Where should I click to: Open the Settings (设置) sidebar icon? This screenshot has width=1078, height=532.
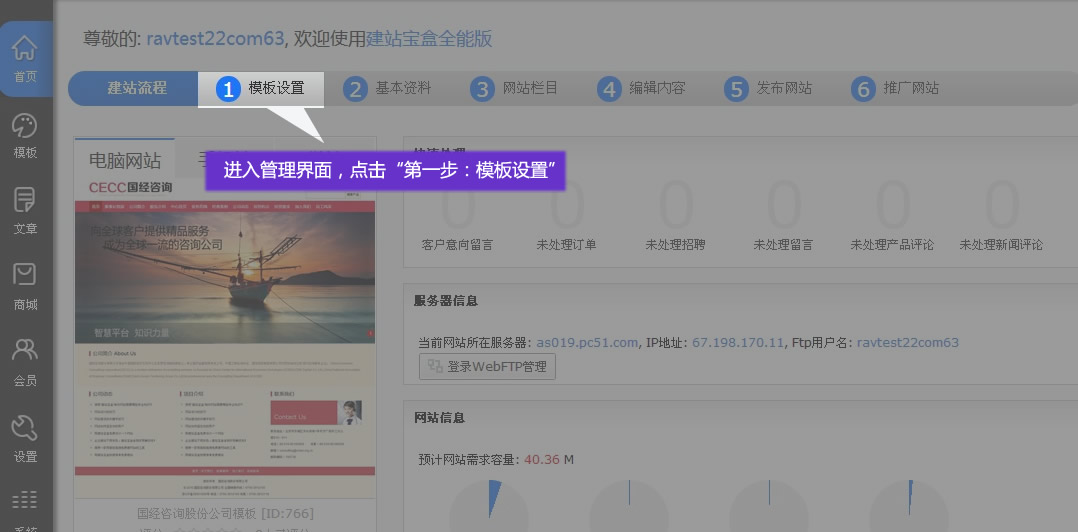[25, 439]
